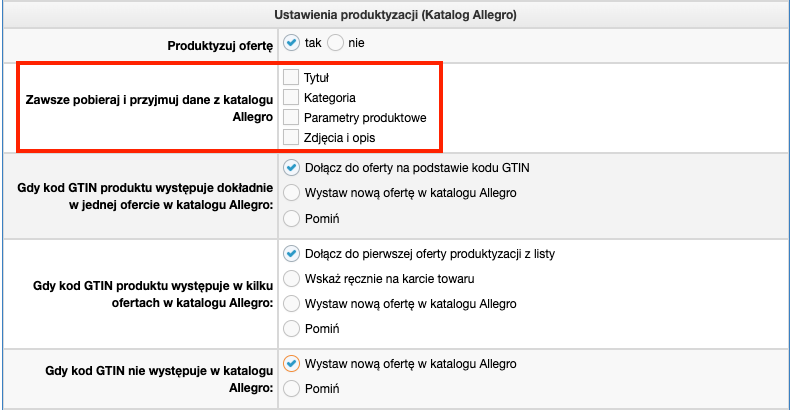Screen dimensions: 793x410
Task: Check the Tytuł checkbox
Action: click(291, 77)
